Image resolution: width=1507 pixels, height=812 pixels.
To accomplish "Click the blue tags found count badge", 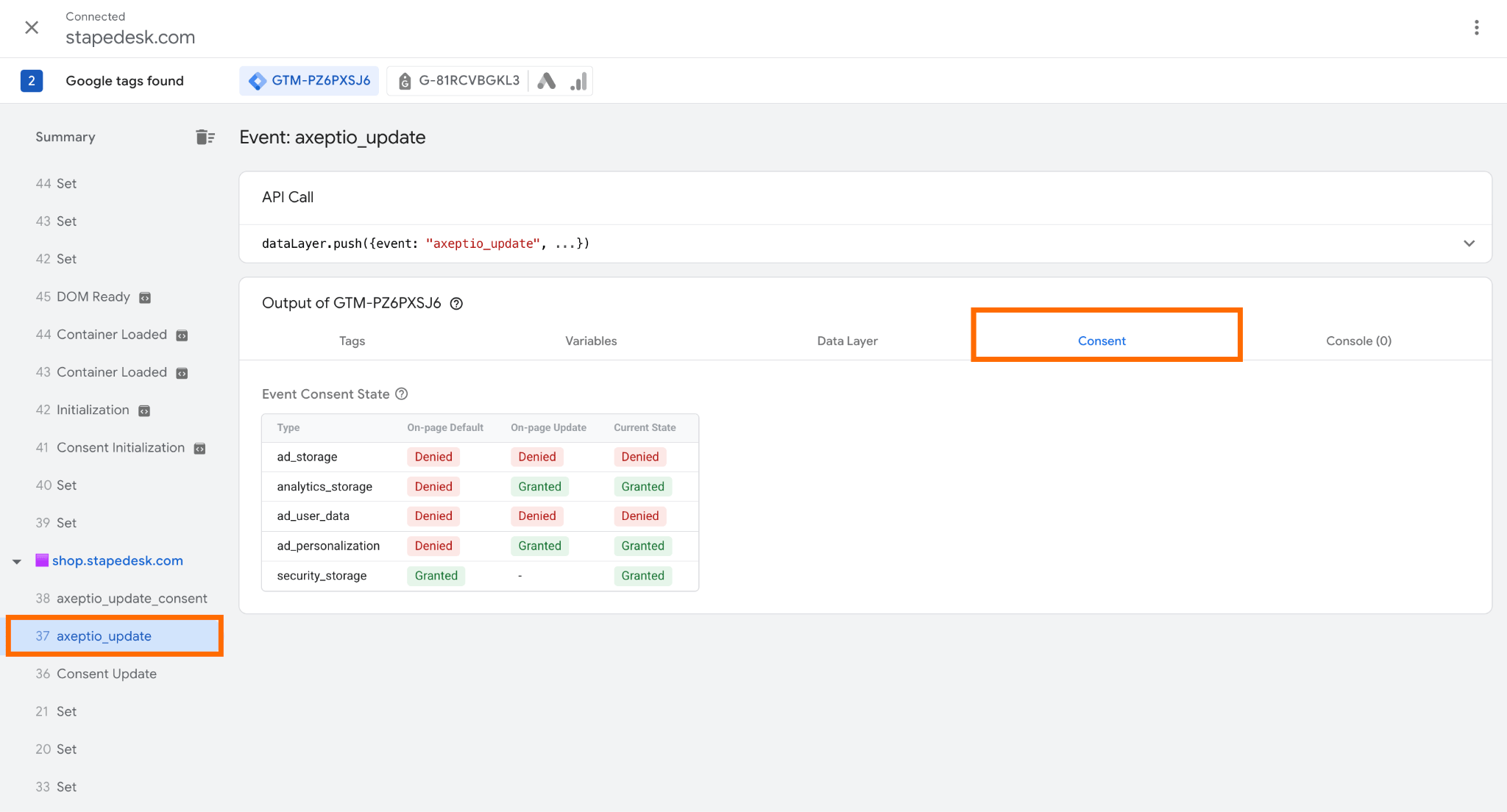I will click(32, 81).
